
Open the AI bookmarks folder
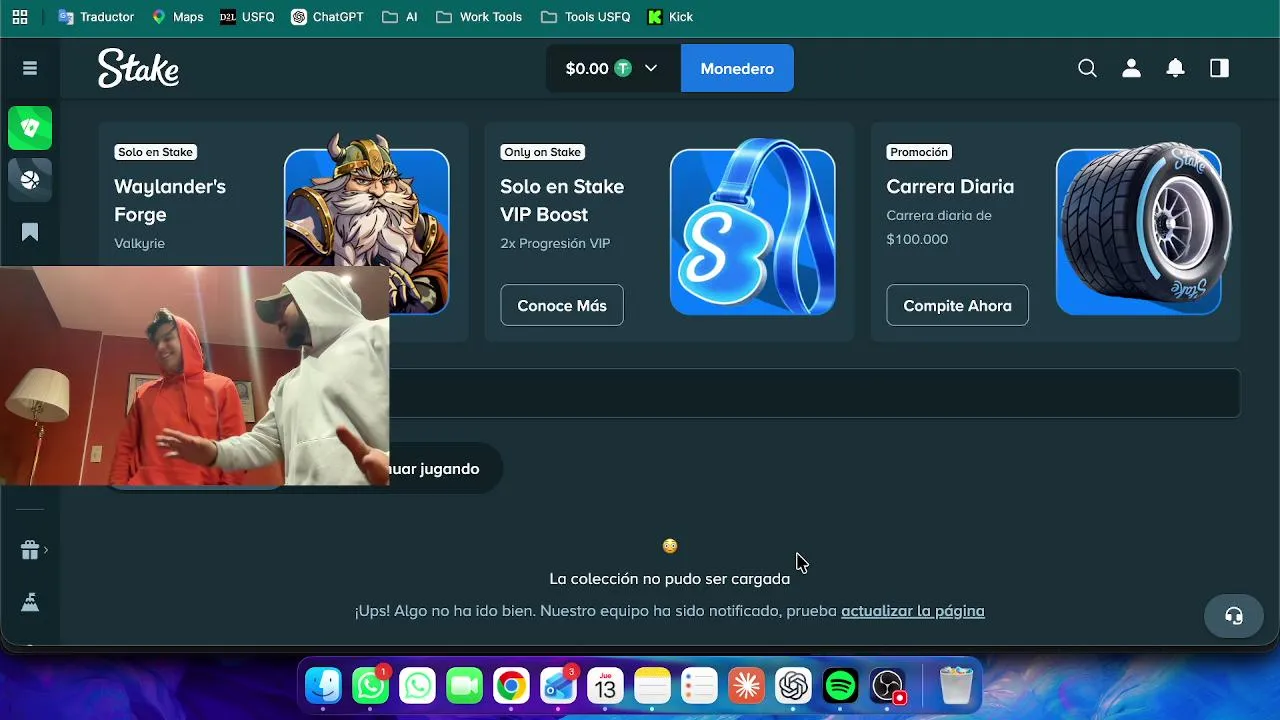click(x=400, y=17)
